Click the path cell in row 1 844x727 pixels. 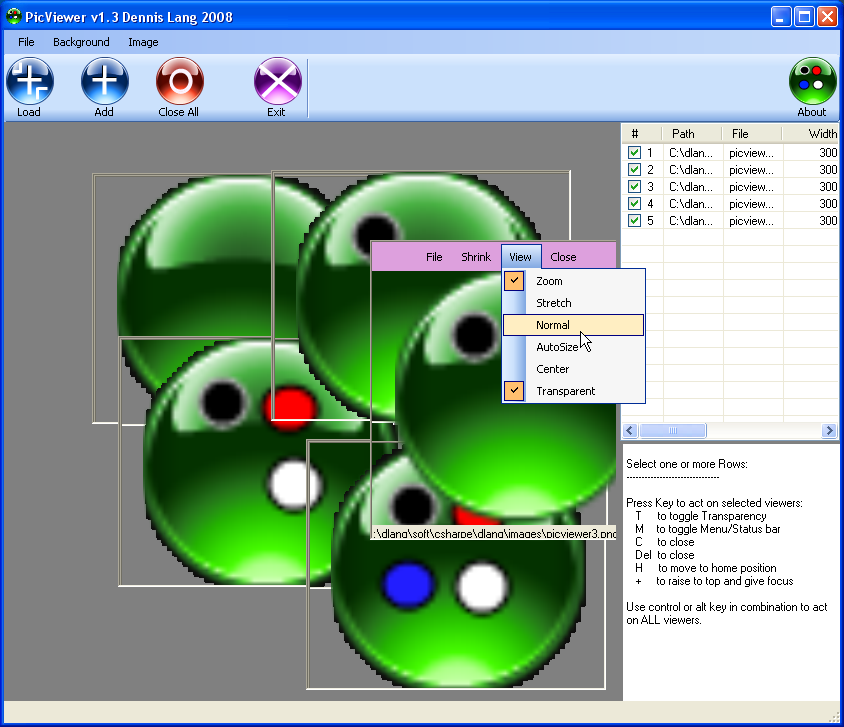click(x=691, y=153)
